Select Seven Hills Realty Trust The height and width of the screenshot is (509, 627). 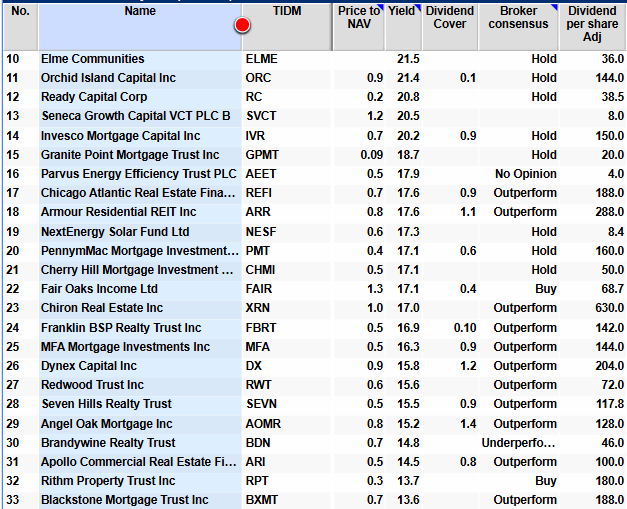click(x=106, y=404)
